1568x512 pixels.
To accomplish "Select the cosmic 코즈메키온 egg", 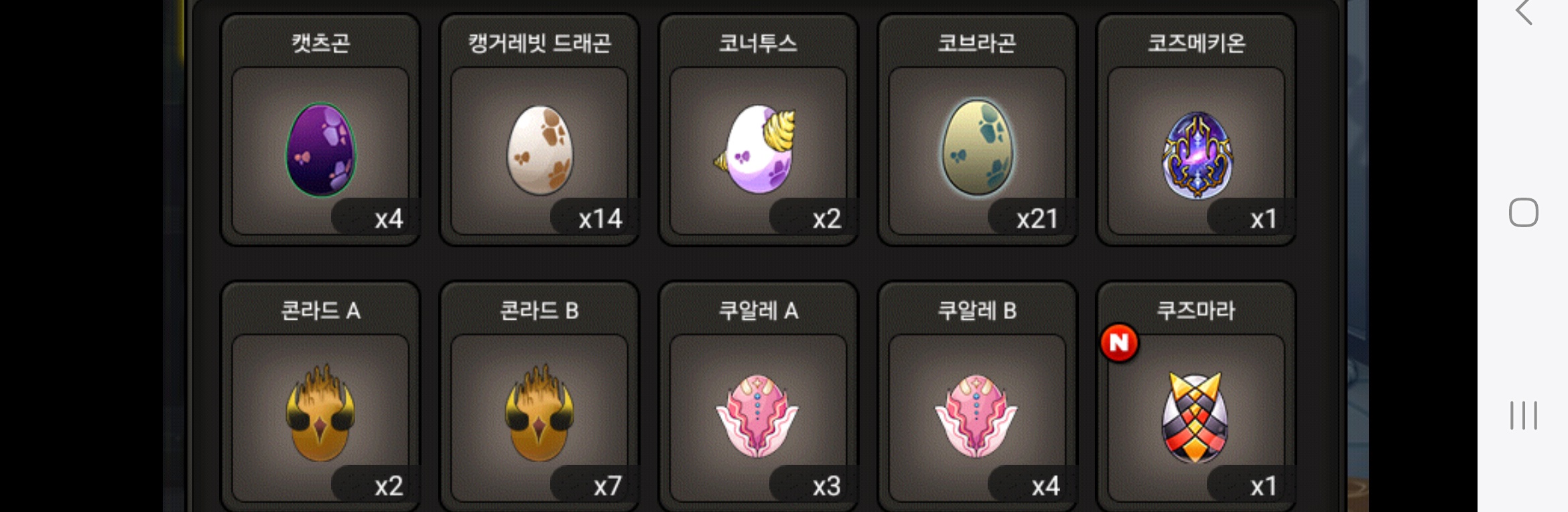I will (1196, 155).
